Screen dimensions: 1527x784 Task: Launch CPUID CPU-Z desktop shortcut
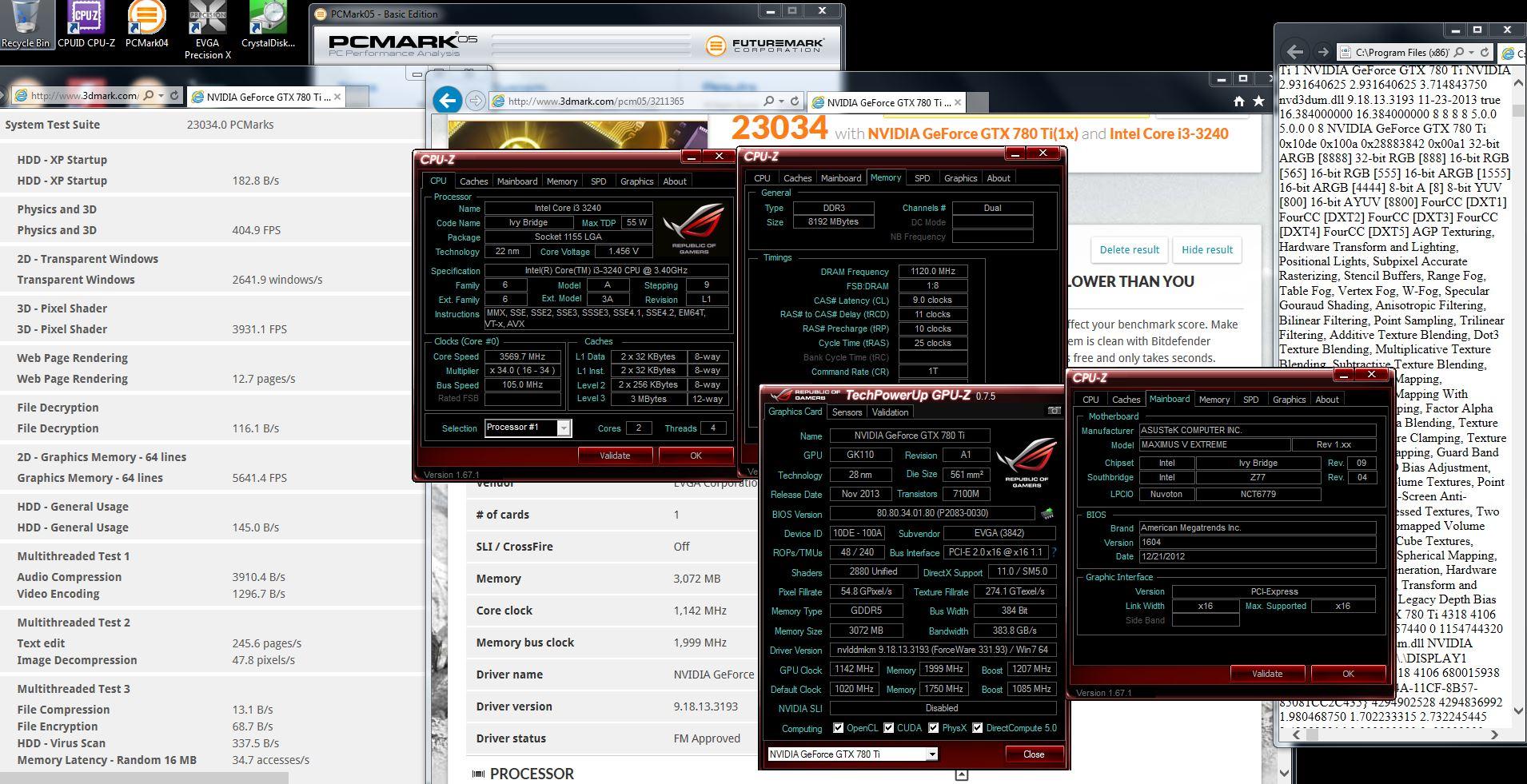pyautogui.click(x=86, y=25)
